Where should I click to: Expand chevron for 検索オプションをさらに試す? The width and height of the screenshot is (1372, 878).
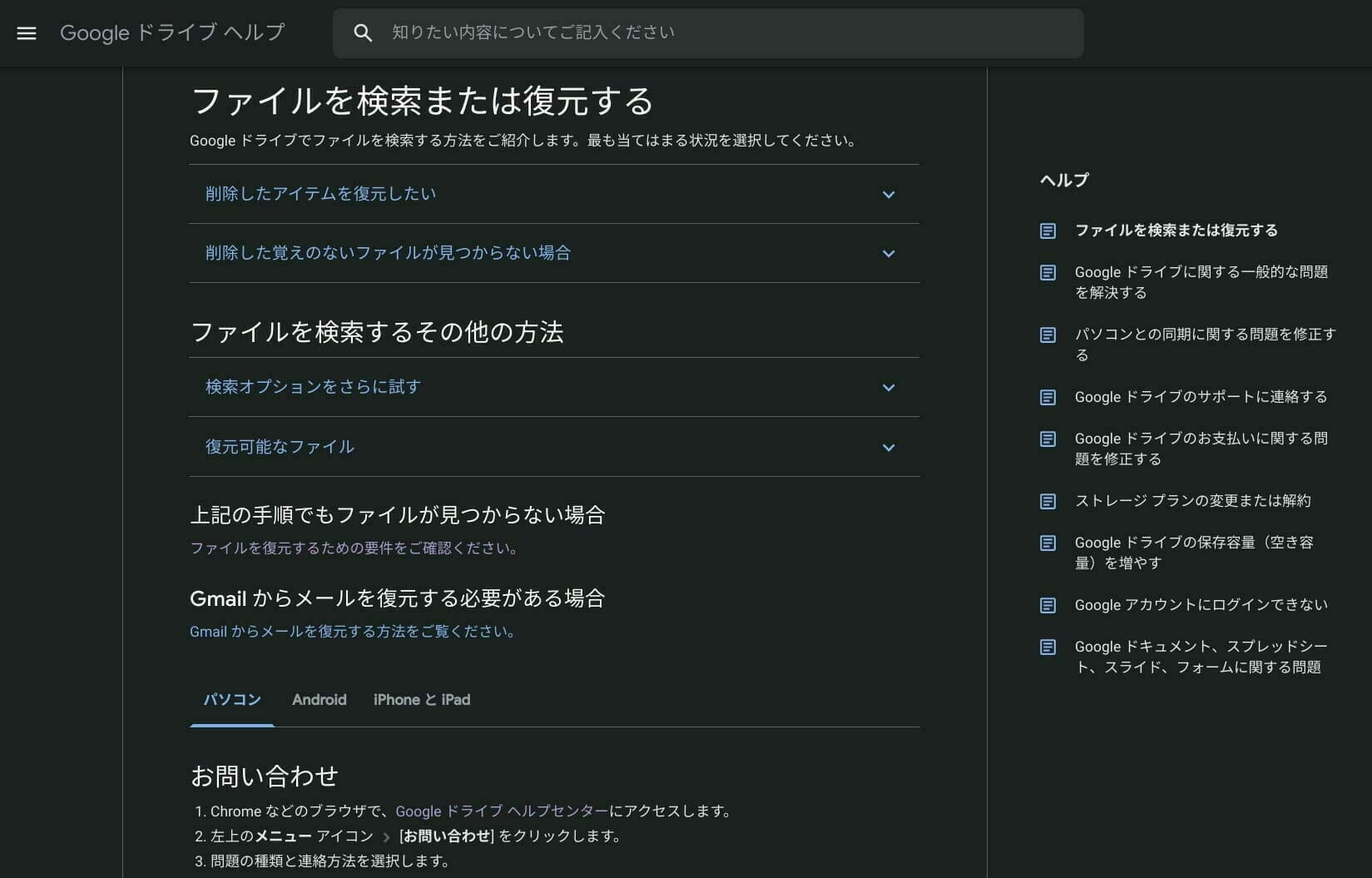(x=889, y=388)
